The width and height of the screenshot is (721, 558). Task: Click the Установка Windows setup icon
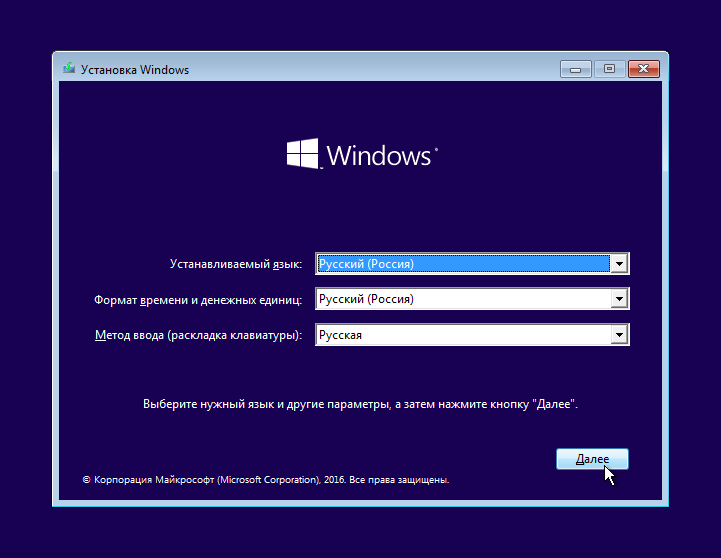69,68
